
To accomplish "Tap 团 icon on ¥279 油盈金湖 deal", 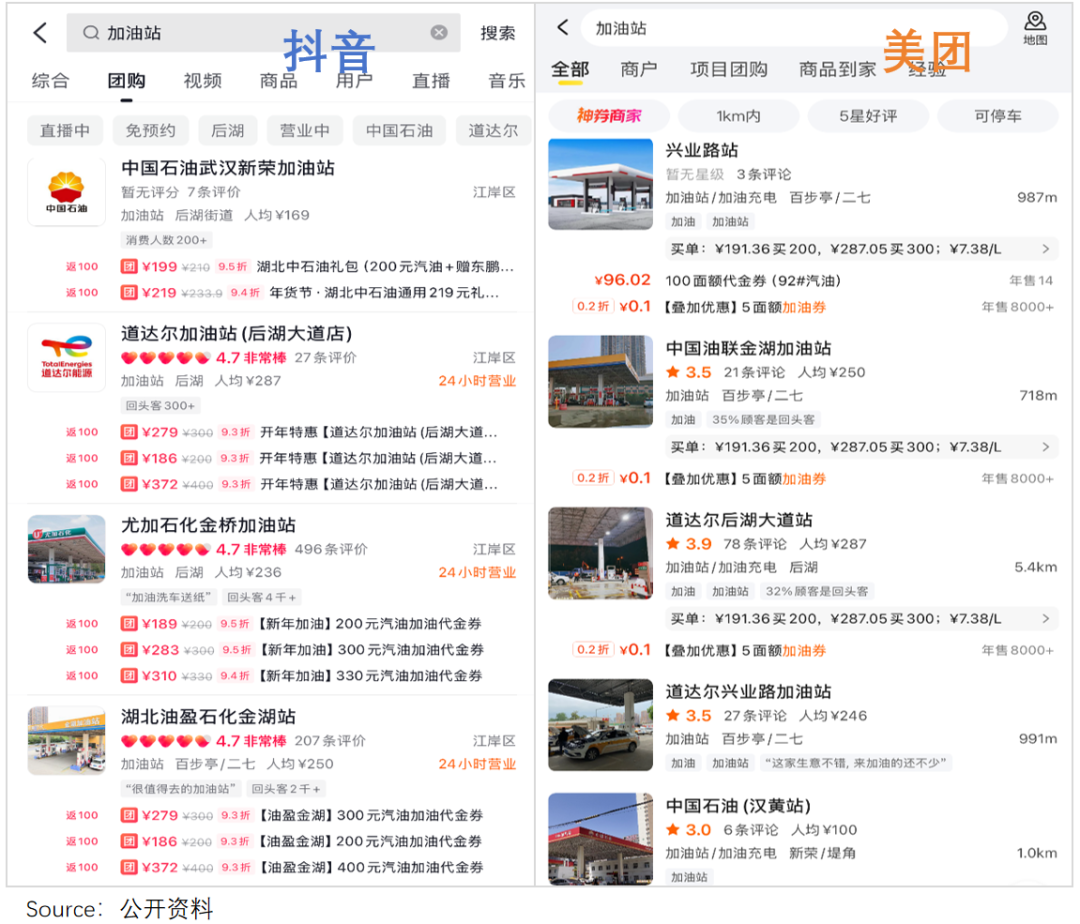I will [x=129, y=815].
